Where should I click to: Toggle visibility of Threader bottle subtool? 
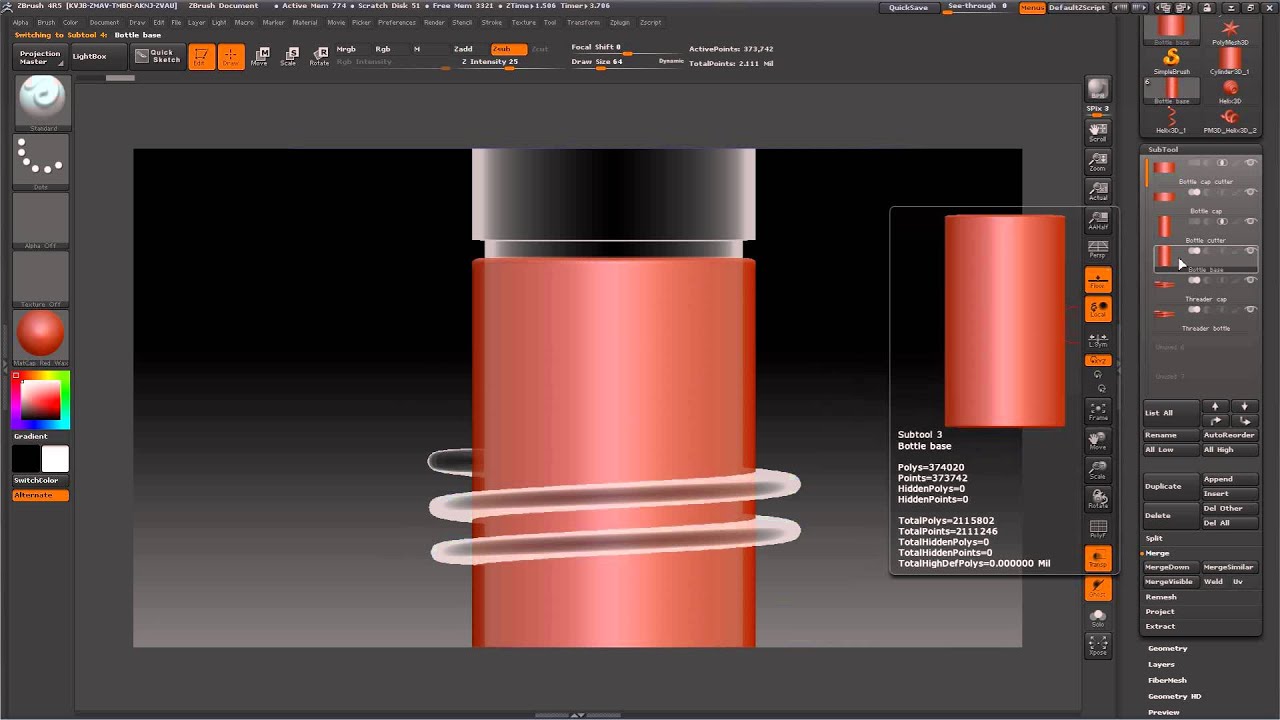click(1250, 309)
